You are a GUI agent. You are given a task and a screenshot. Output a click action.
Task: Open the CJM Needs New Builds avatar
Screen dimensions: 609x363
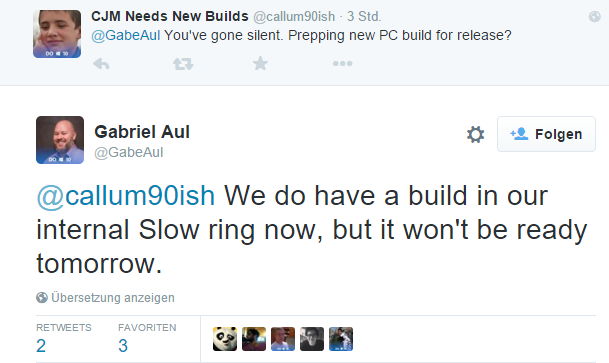(x=57, y=34)
